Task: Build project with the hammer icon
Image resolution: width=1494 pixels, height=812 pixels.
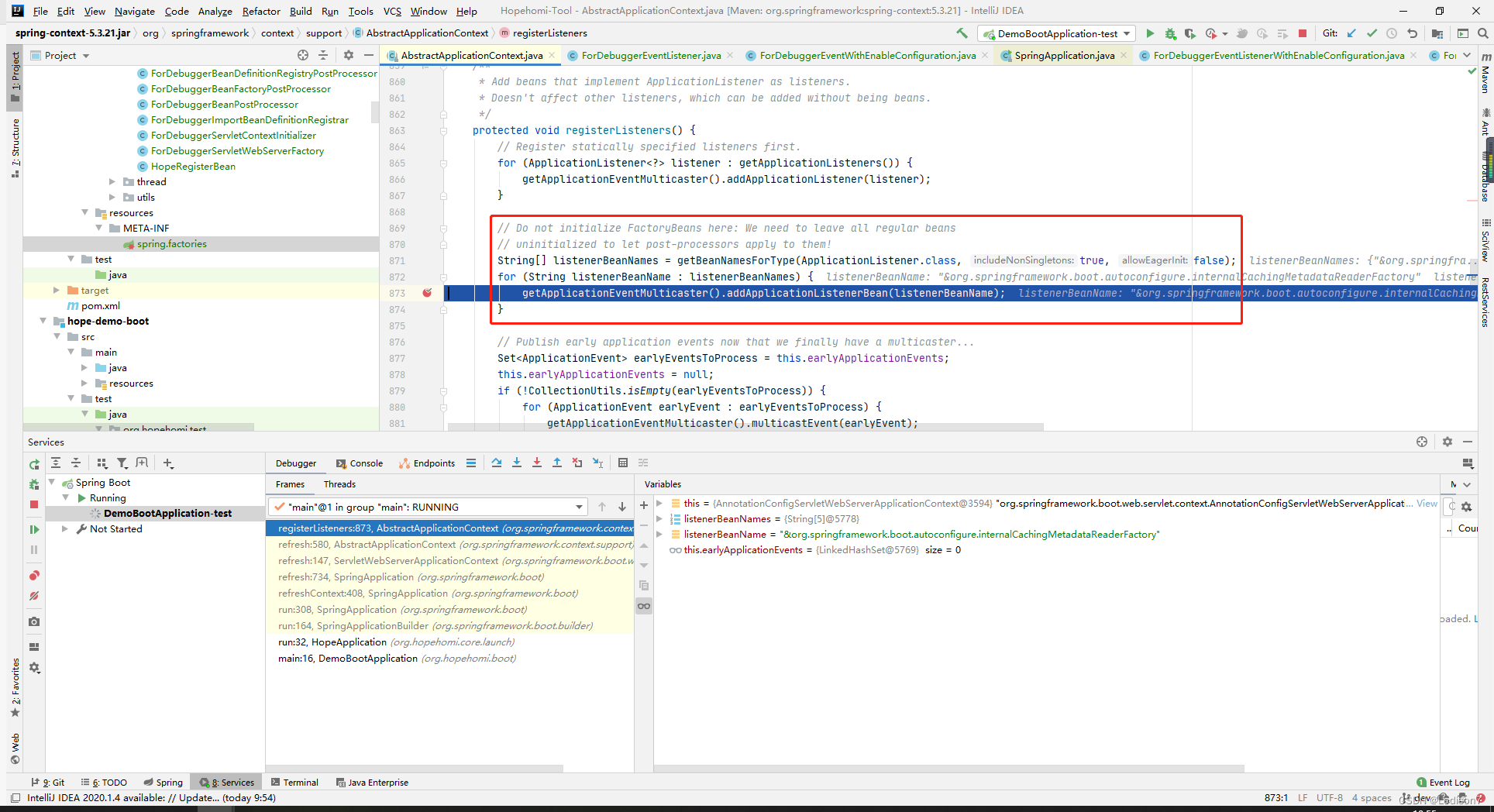Action: [x=962, y=33]
